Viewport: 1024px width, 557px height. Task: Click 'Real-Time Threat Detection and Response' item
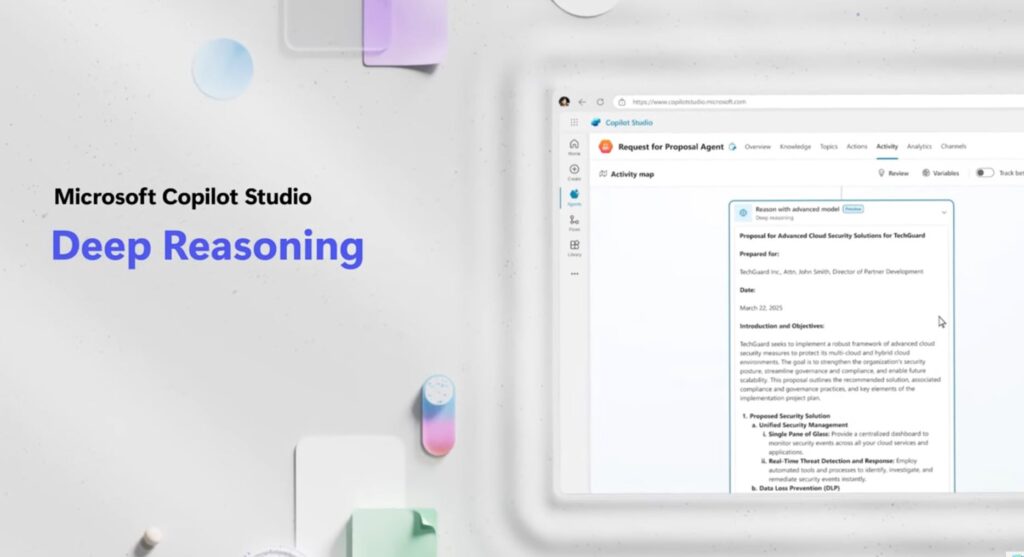tap(831, 461)
